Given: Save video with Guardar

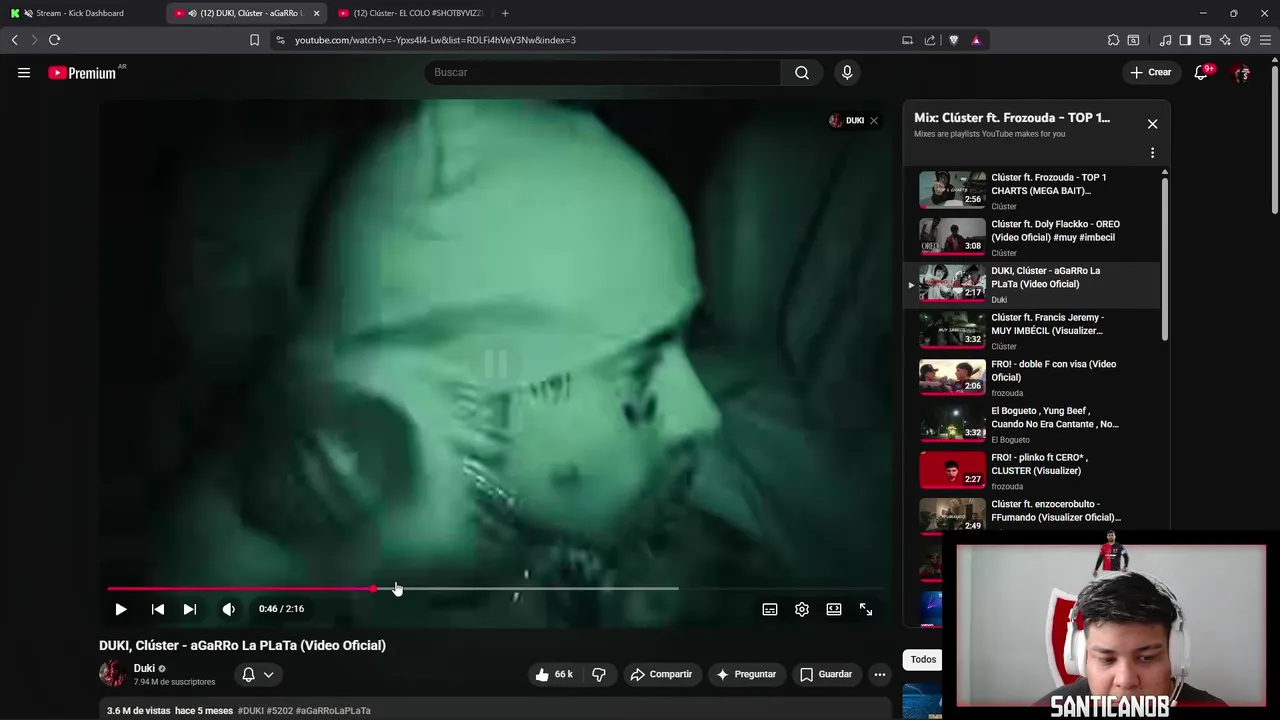Looking at the screenshot, I should click(826, 675).
